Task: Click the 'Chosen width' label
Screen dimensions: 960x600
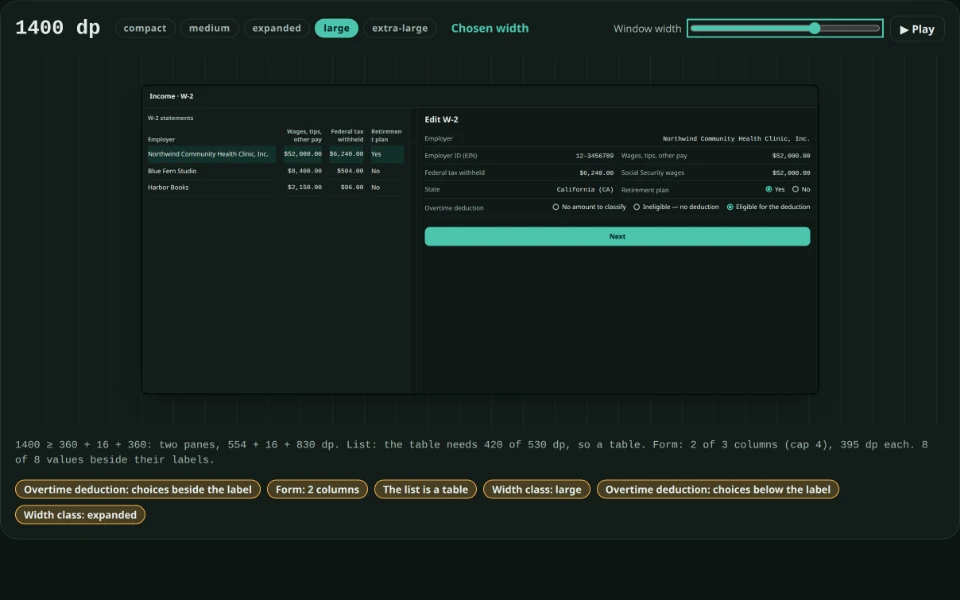Action: point(490,28)
